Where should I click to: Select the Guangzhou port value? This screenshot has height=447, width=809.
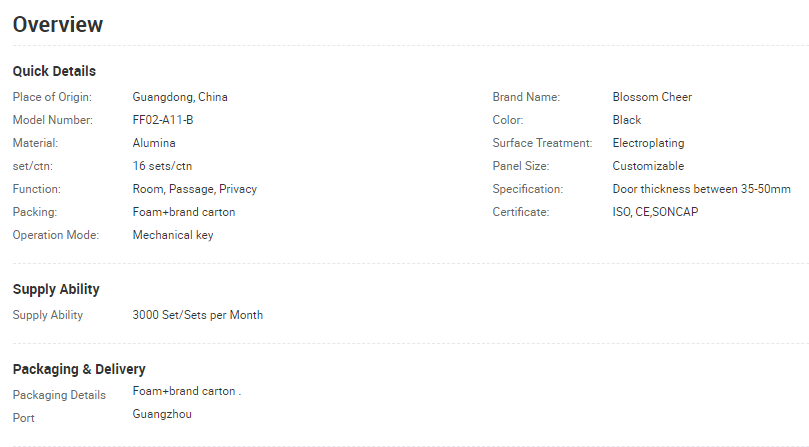[162, 414]
